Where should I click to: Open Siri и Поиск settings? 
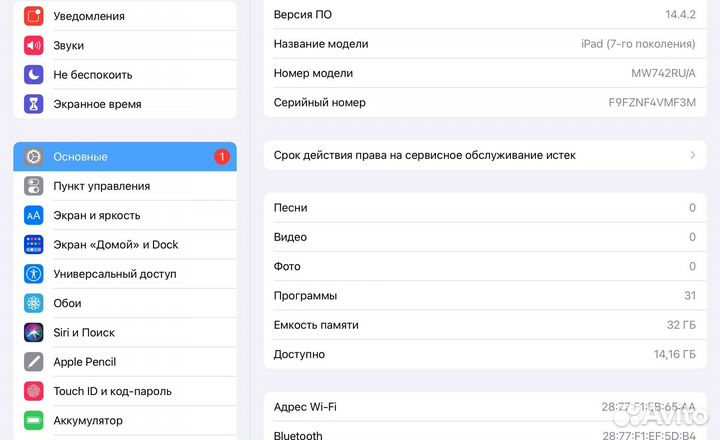pyautogui.click(x=125, y=333)
